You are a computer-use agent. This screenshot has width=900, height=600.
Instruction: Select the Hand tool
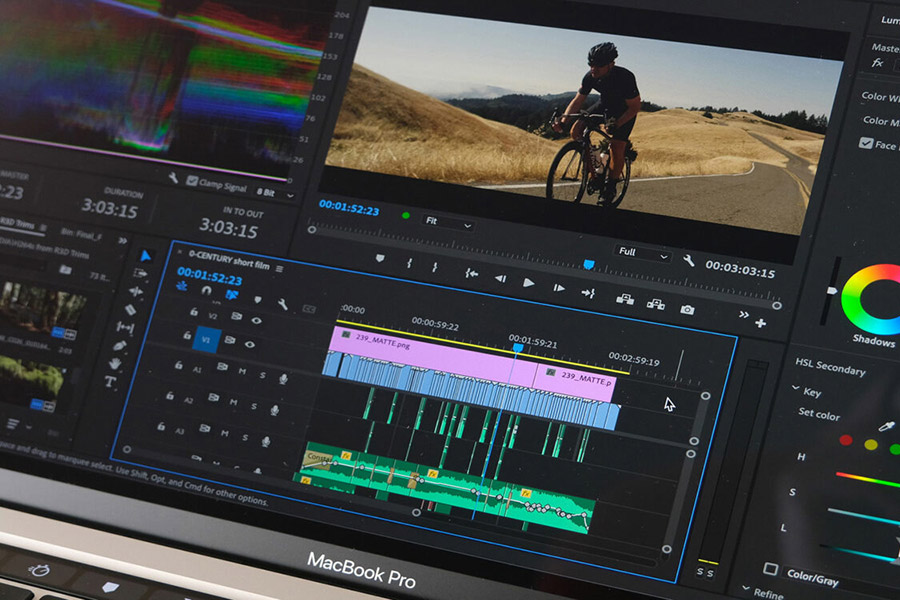point(115,363)
